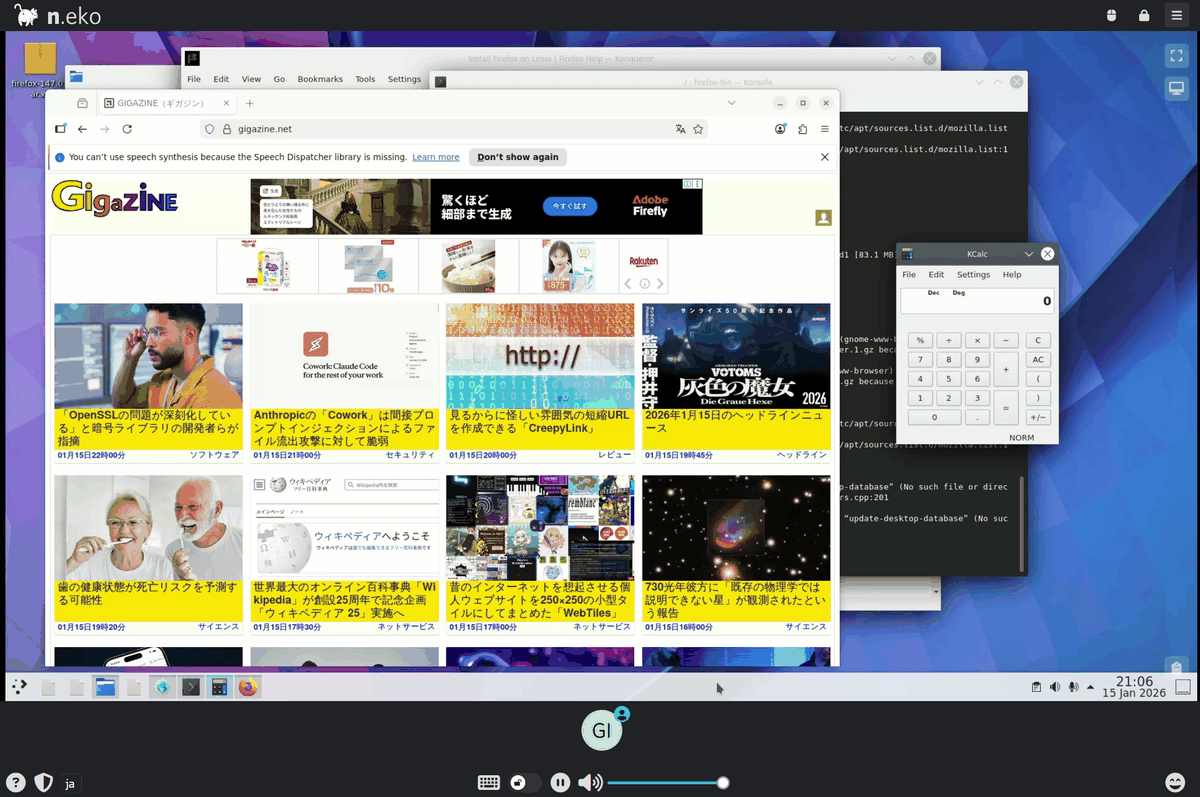The height and width of the screenshot is (797, 1200).
Task: Open the KCalc Settings menu
Action: coord(973,274)
